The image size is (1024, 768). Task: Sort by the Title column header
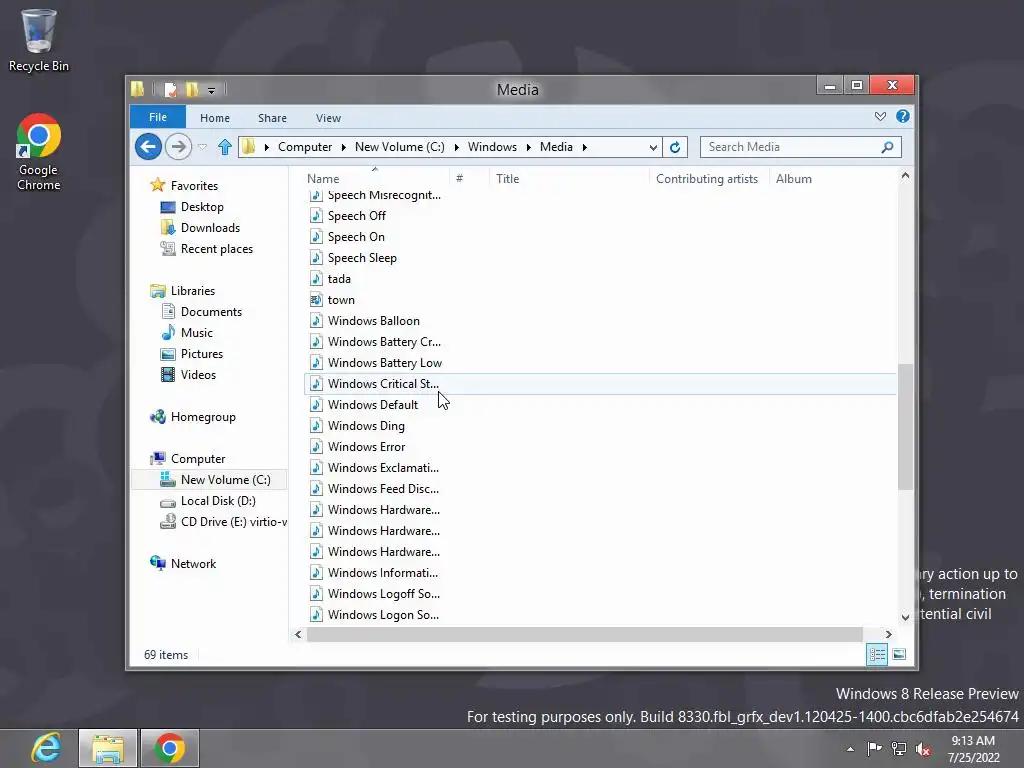click(569, 178)
